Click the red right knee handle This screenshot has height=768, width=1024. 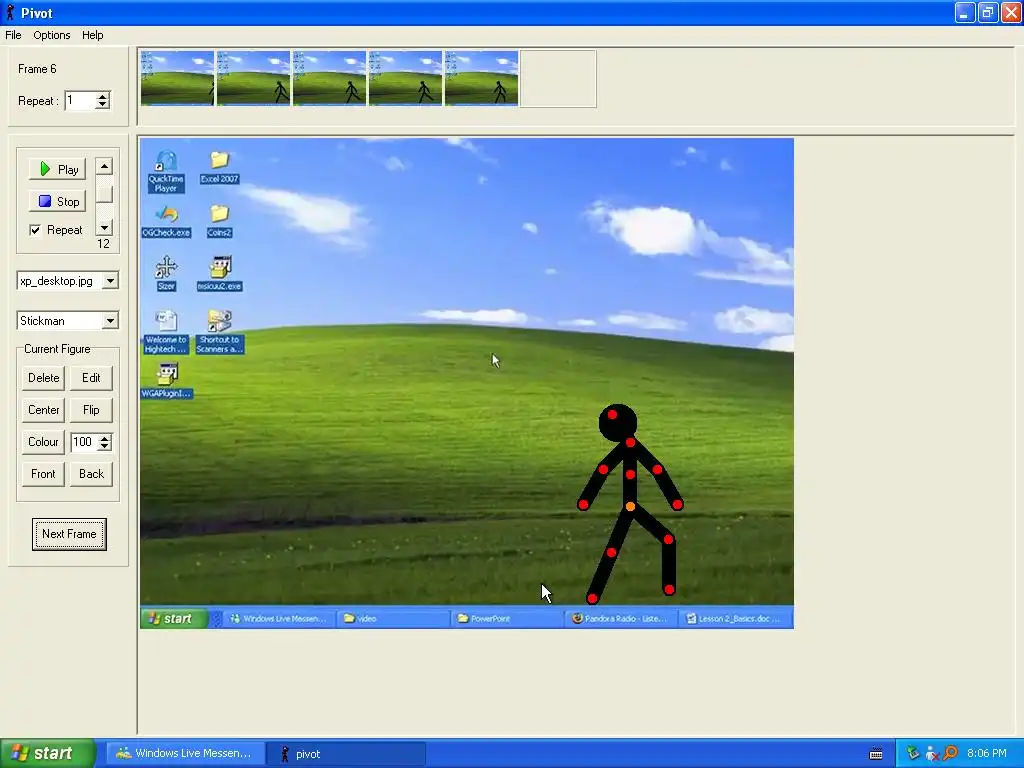coord(668,539)
